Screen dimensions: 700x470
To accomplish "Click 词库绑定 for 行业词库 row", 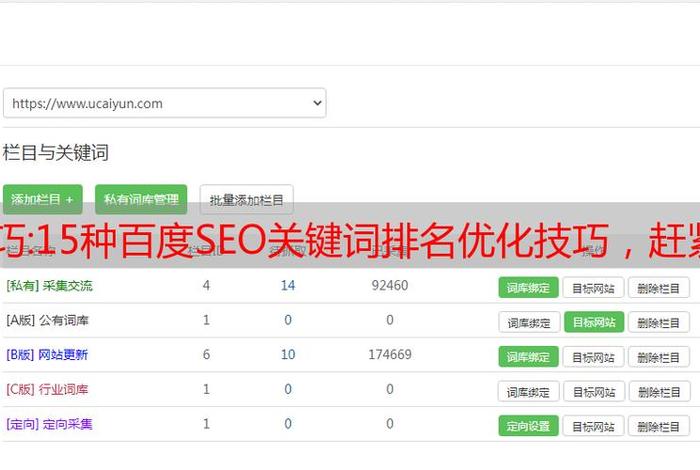I will click(529, 392).
